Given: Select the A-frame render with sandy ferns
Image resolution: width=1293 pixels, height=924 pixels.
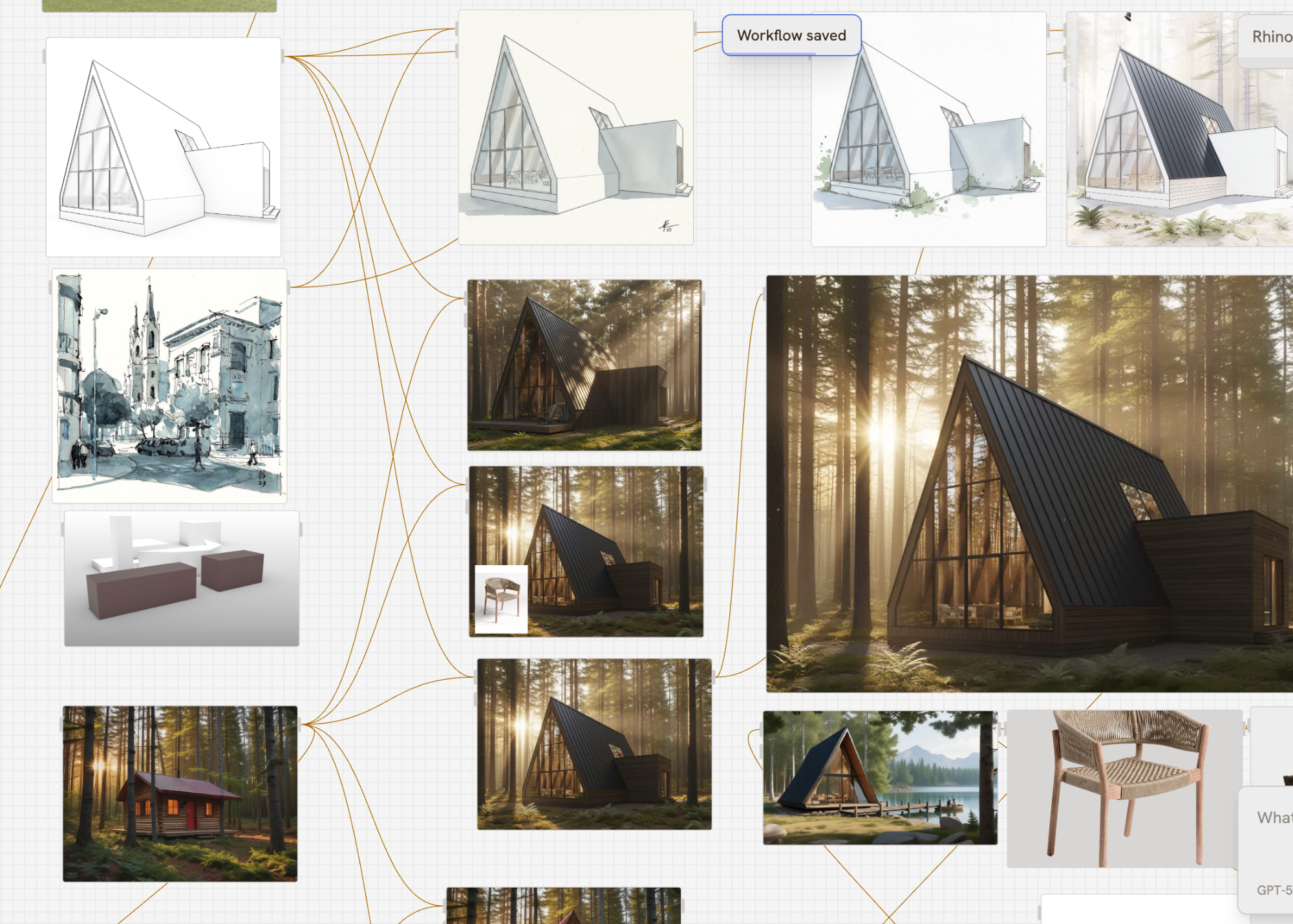Looking at the screenshot, I should [1180, 129].
